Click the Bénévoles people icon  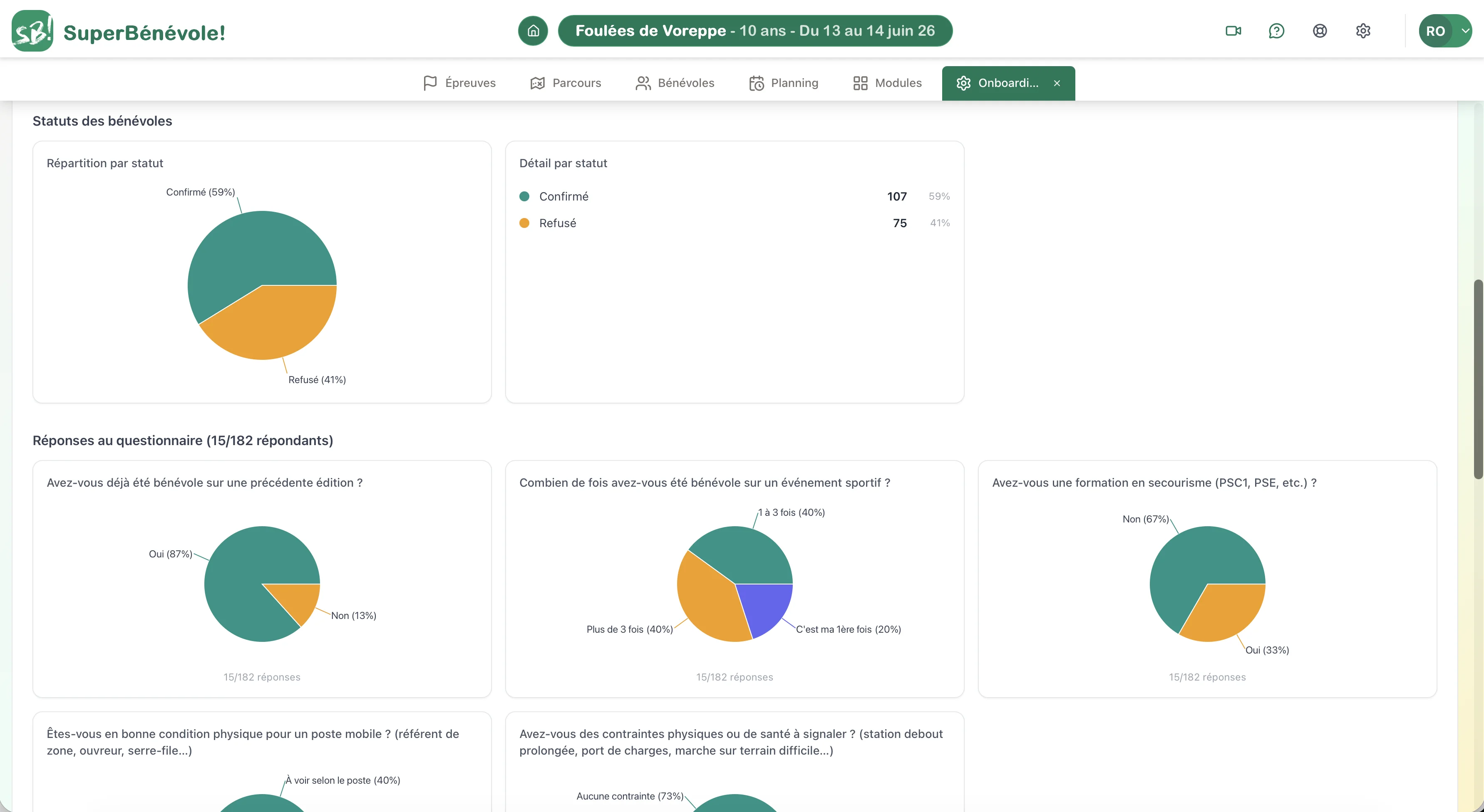(x=643, y=83)
